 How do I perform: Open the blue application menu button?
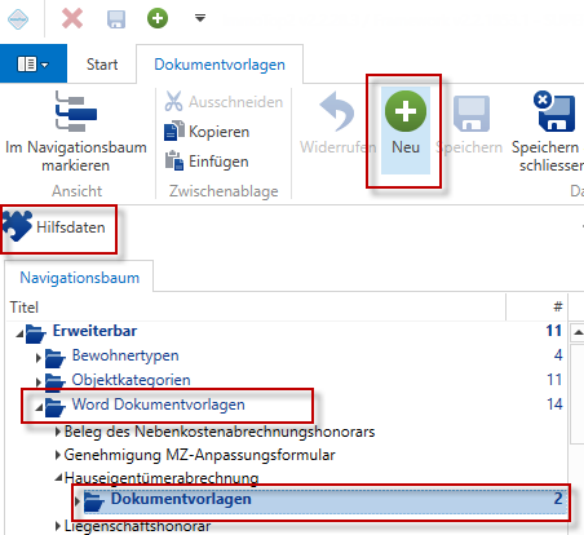pos(34,64)
